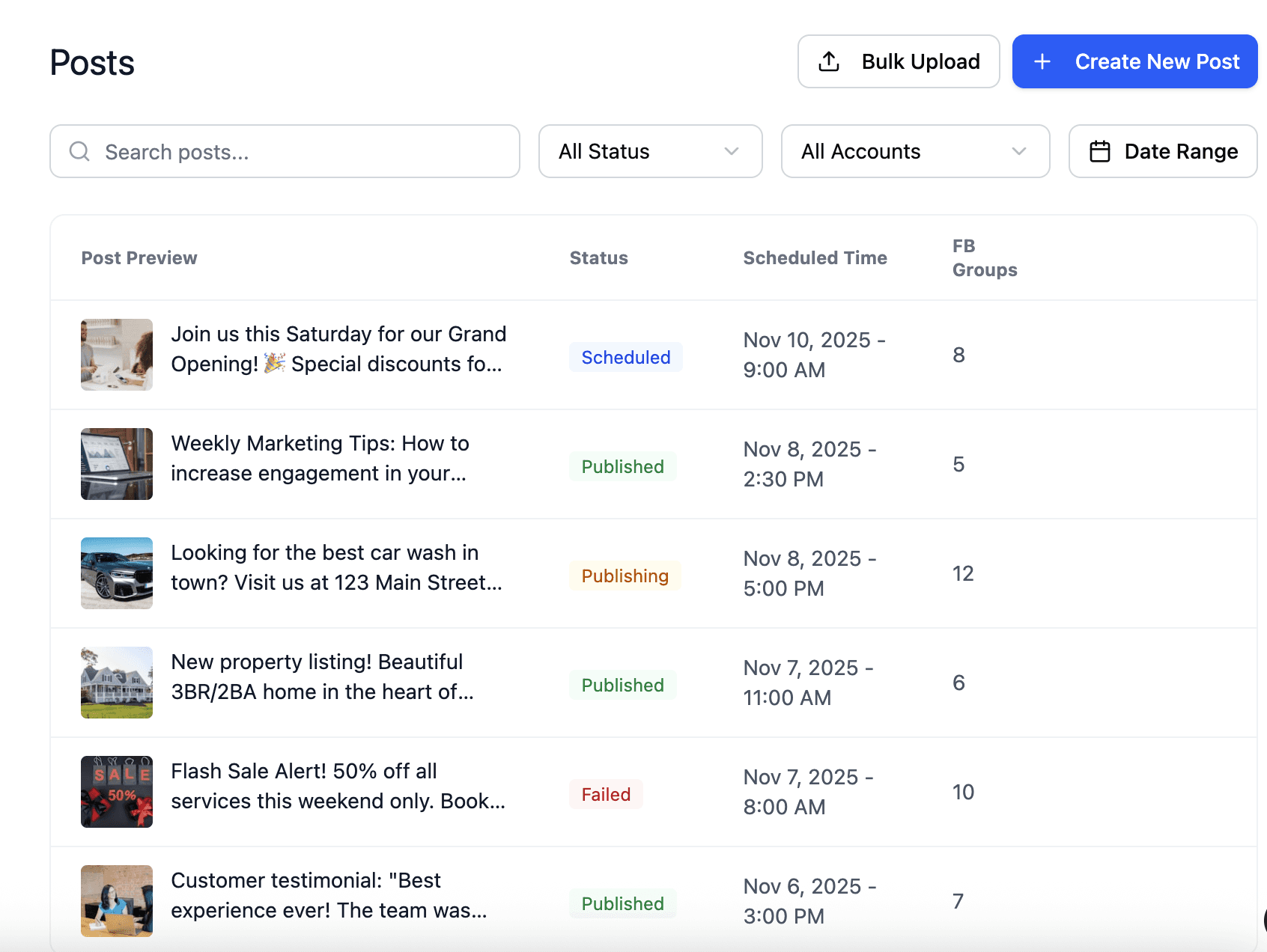This screenshot has height=952, width=1267.
Task: Select the car wash post thumbnail
Action: pos(117,573)
